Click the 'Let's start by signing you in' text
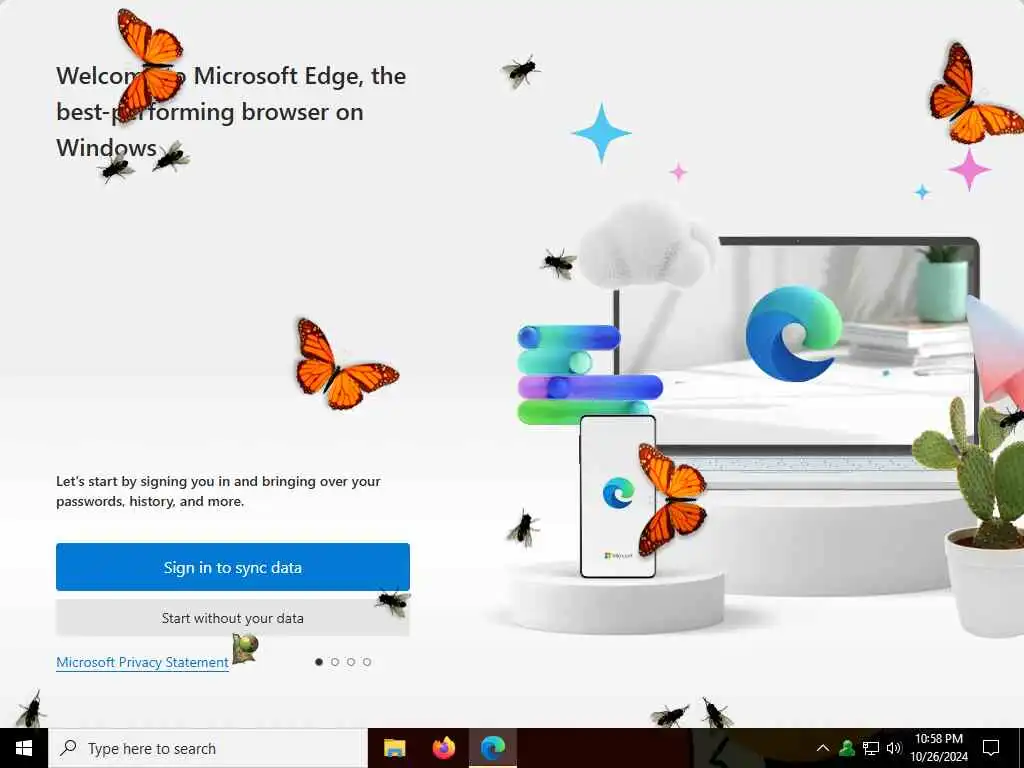 click(218, 491)
